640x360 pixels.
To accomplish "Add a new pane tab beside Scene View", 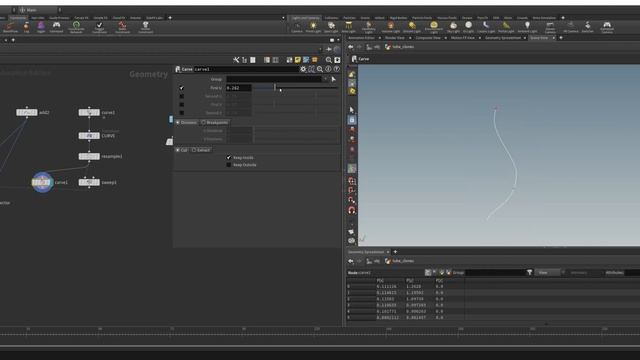I will [x=561, y=38].
